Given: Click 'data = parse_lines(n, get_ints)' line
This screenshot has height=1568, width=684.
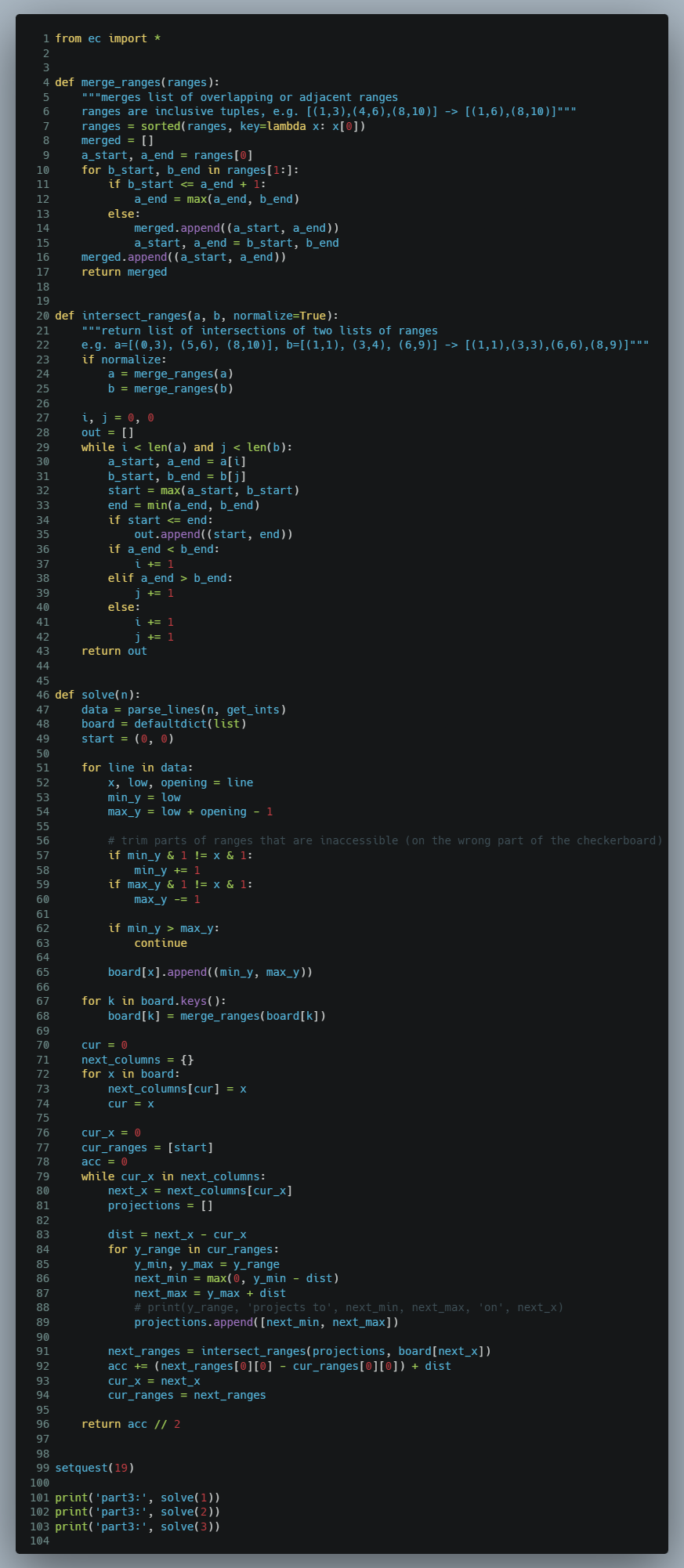Looking at the screenshot, I should 184,710.
